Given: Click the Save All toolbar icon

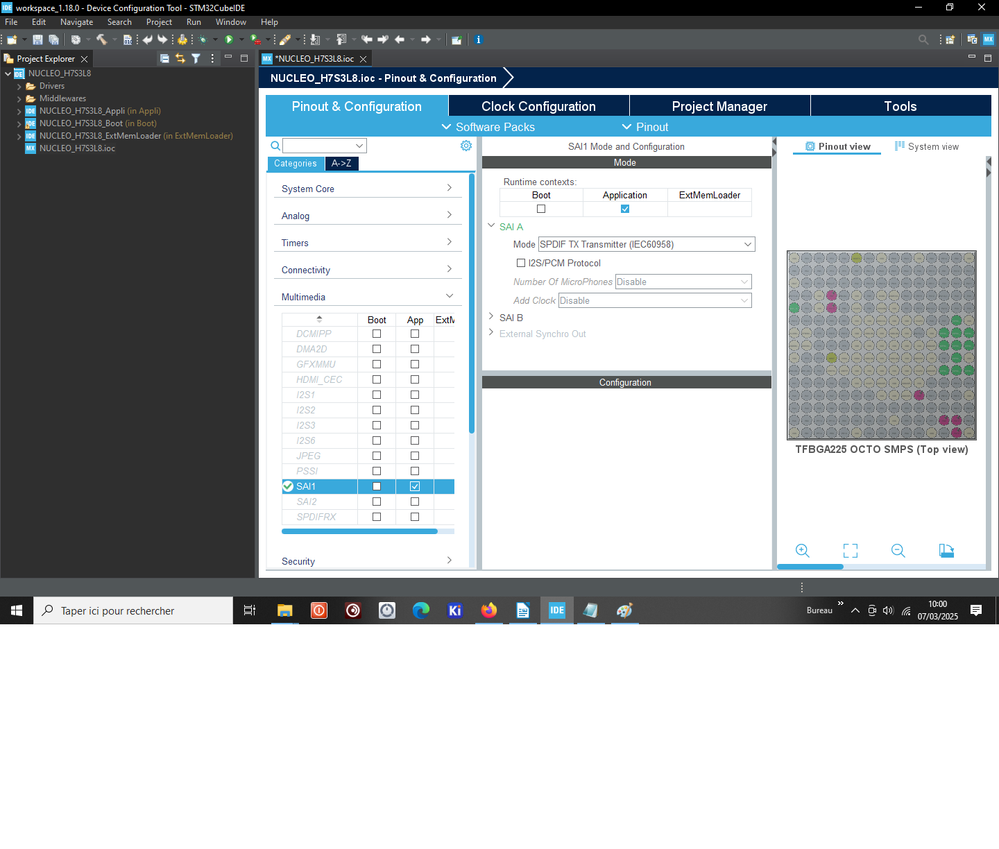Looking at the screenshot, I should pos(54,39).
